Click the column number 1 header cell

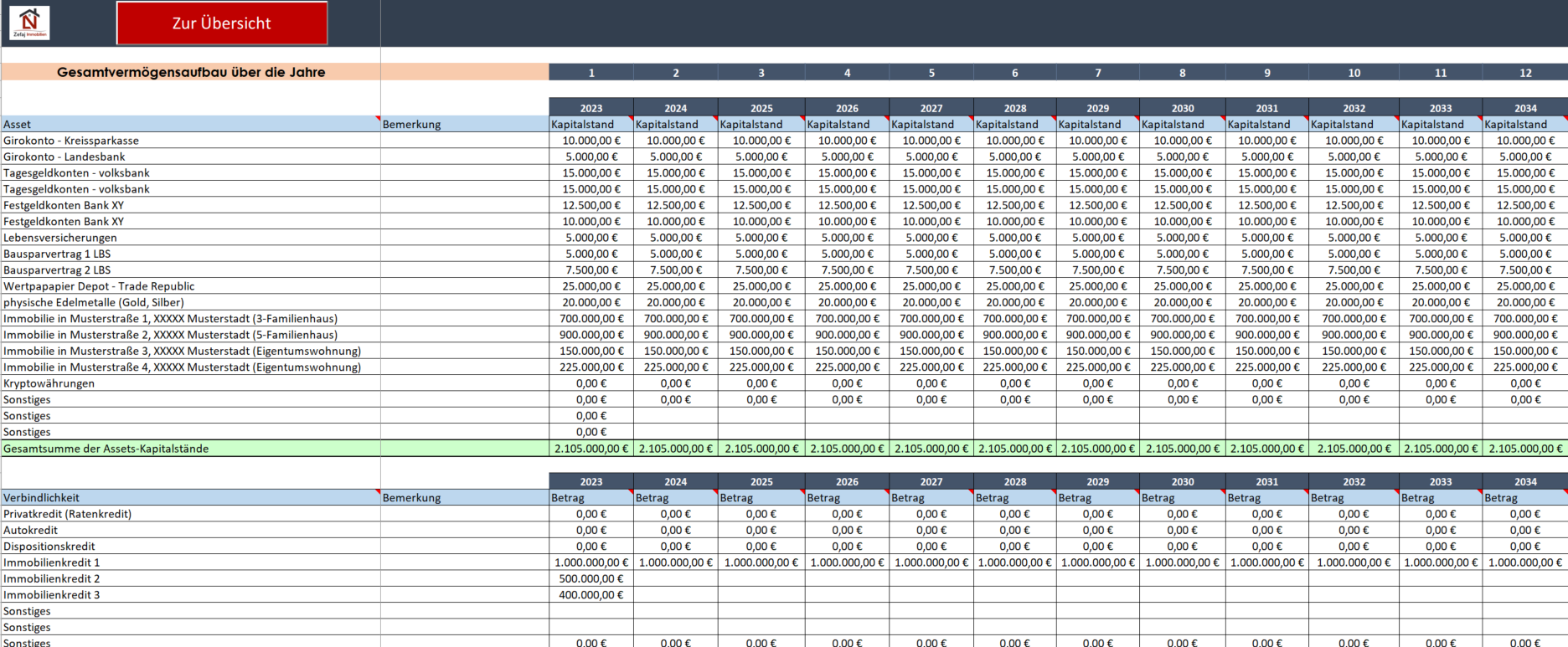pyautogui.click(x=591, y=73)
